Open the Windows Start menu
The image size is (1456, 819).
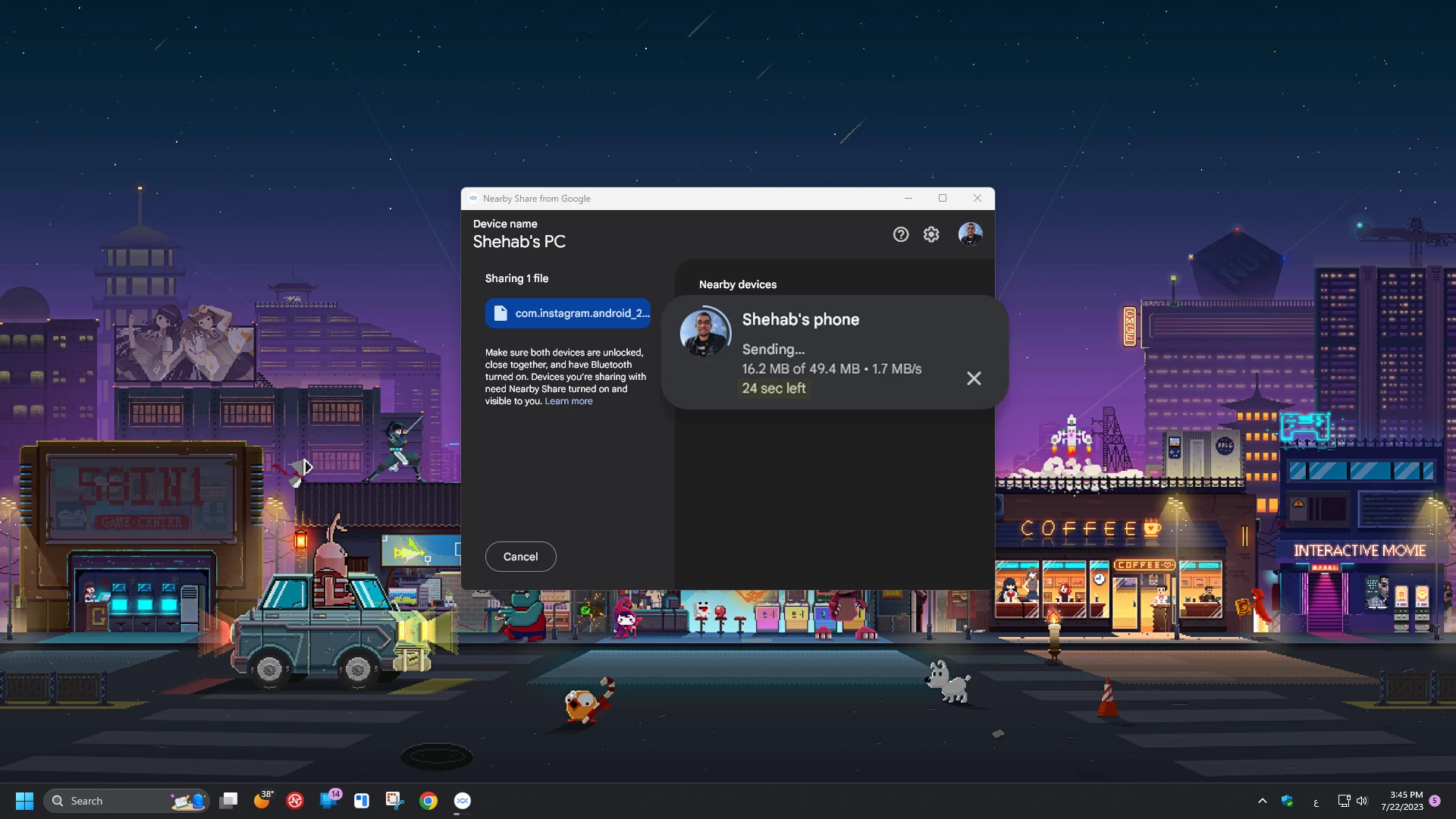[24, 801]
